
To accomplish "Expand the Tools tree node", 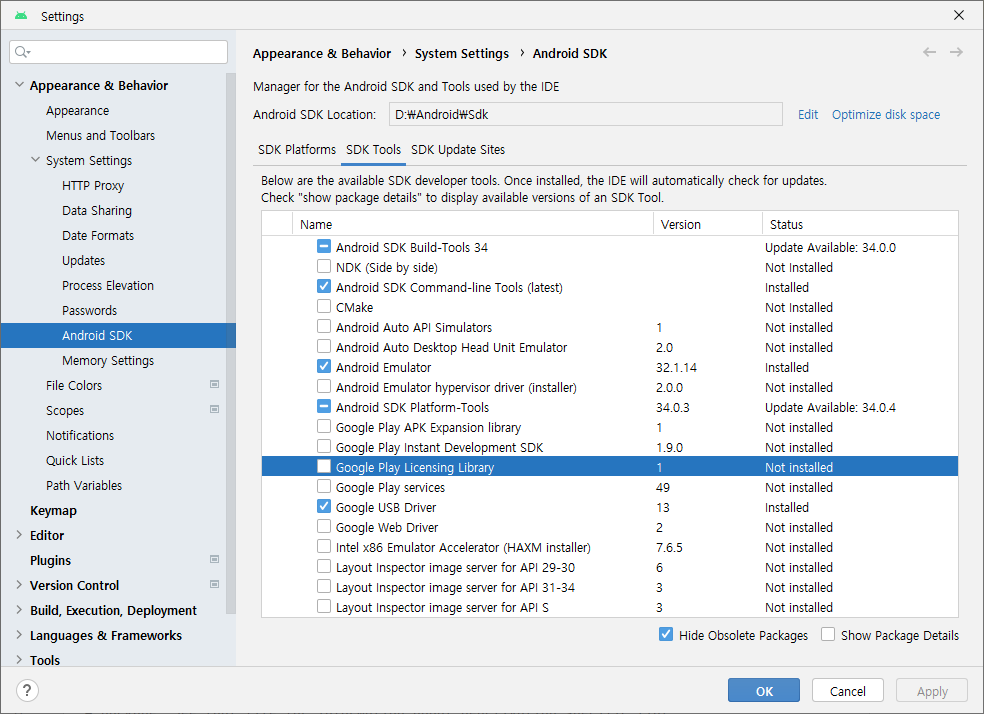I will click(x=19, y=659).
